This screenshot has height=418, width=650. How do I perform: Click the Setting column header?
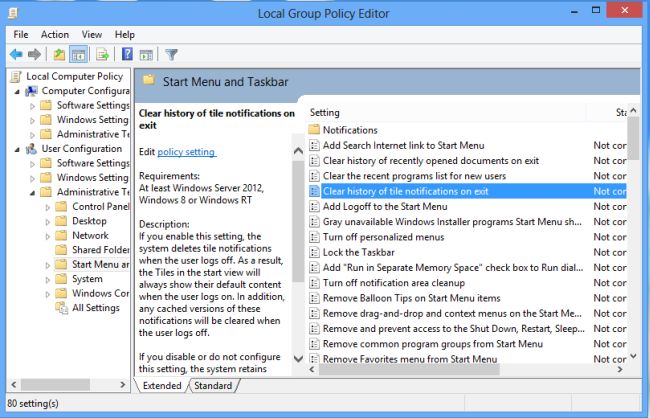click(446, 112)
